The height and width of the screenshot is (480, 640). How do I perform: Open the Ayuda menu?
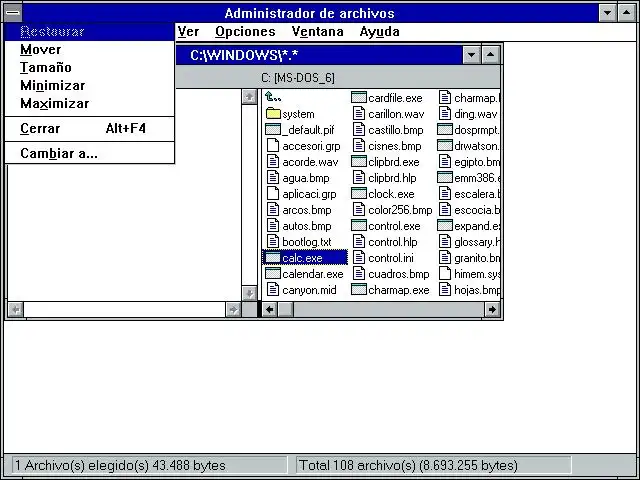[380, 31]
